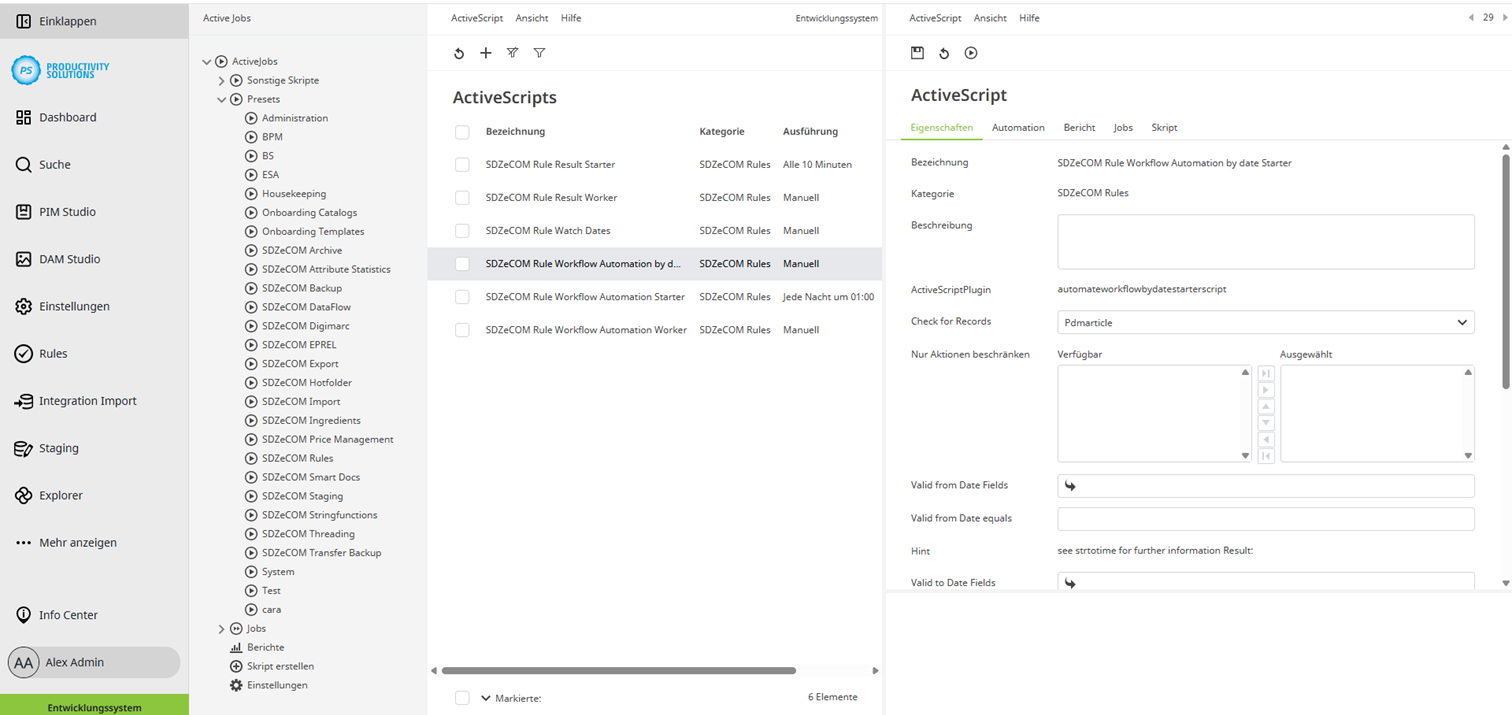Screen dimensions: 1512x715
Task: Open the Check for Records dropdown
Action: point(1461,322)
